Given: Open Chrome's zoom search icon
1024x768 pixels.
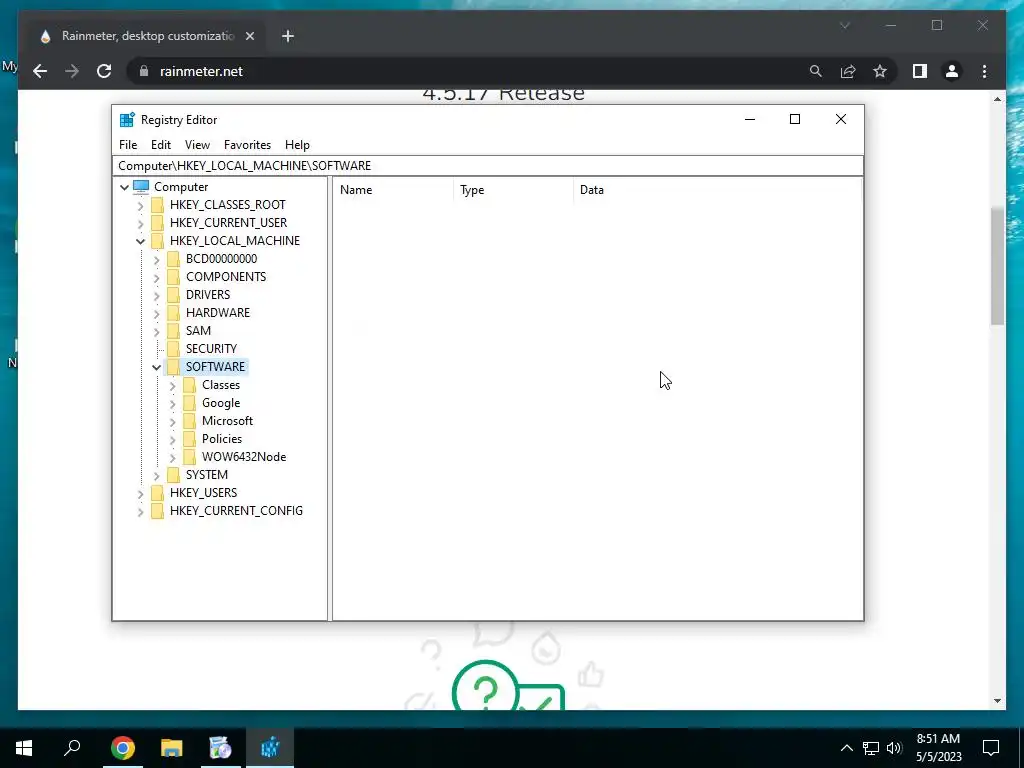Looking at the screenshot, I should (816, 71).
